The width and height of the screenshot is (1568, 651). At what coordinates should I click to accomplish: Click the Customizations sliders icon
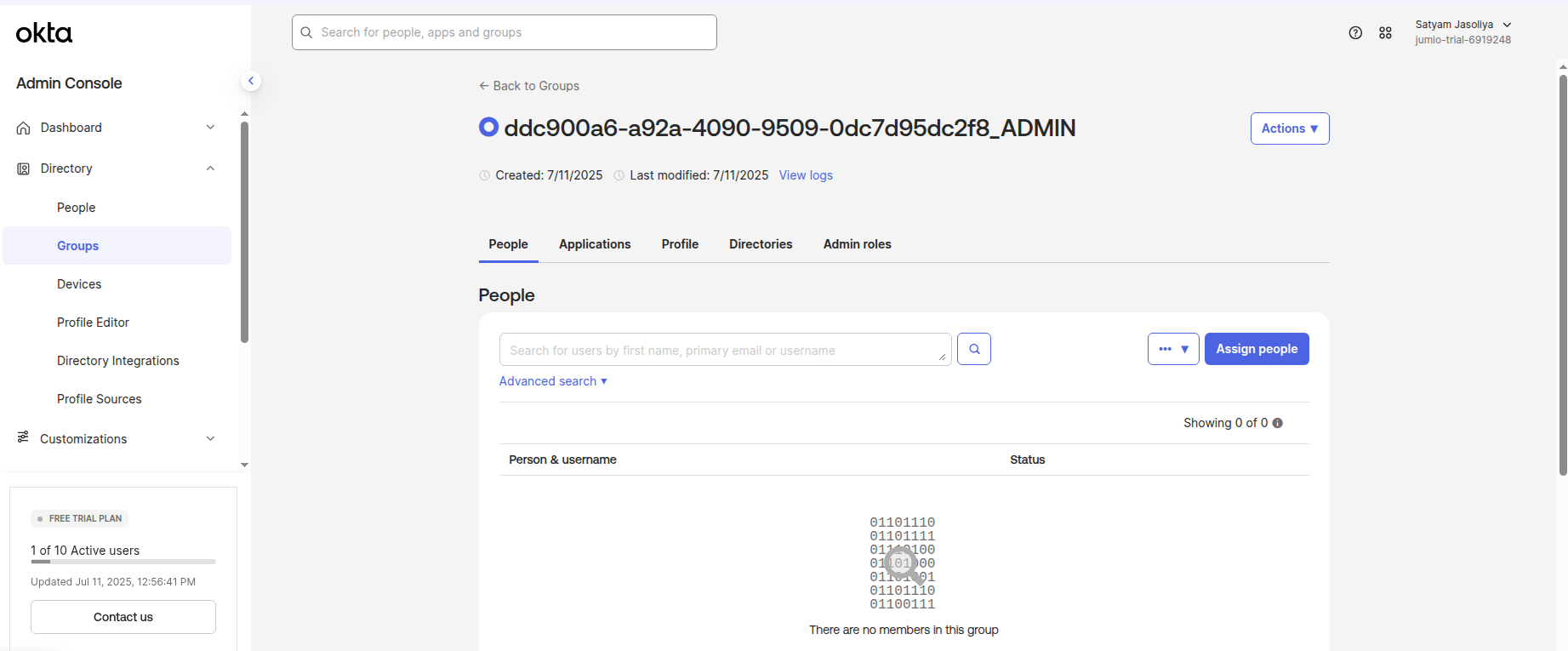pyautogui.click(x=24, y=437)
